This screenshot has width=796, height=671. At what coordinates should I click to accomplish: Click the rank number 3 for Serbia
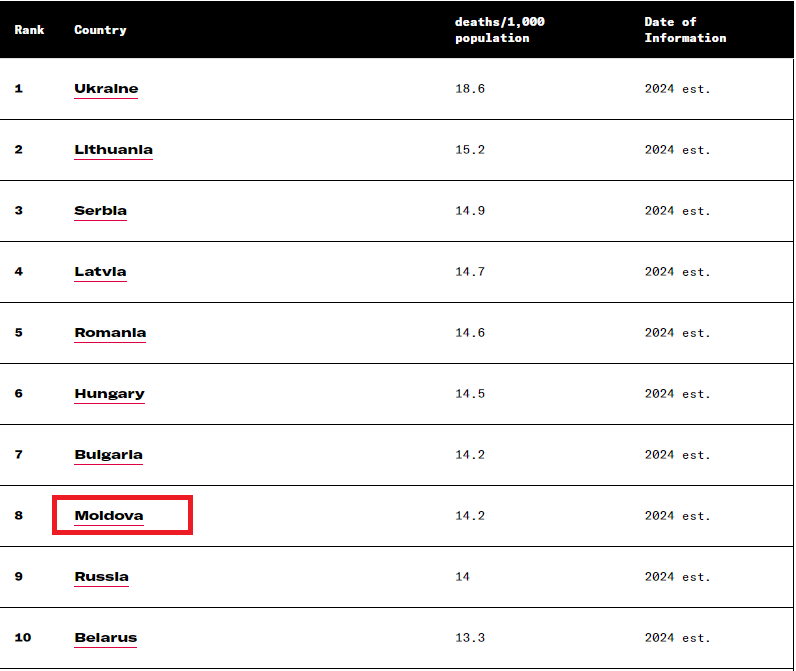tap(18, 211)
